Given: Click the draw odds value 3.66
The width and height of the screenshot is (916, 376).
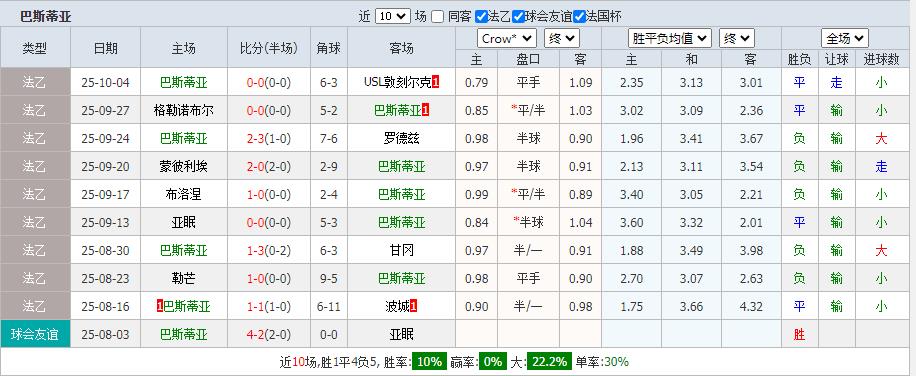Looking at the screenshot, I should [x=692, y=307].
